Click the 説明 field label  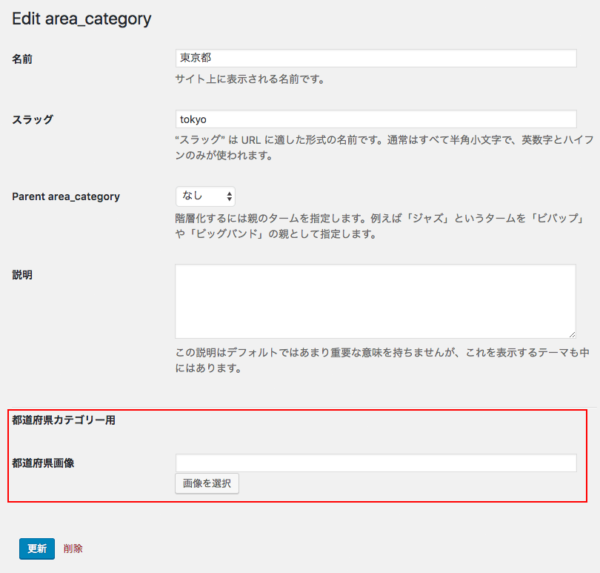coord(22,274)
